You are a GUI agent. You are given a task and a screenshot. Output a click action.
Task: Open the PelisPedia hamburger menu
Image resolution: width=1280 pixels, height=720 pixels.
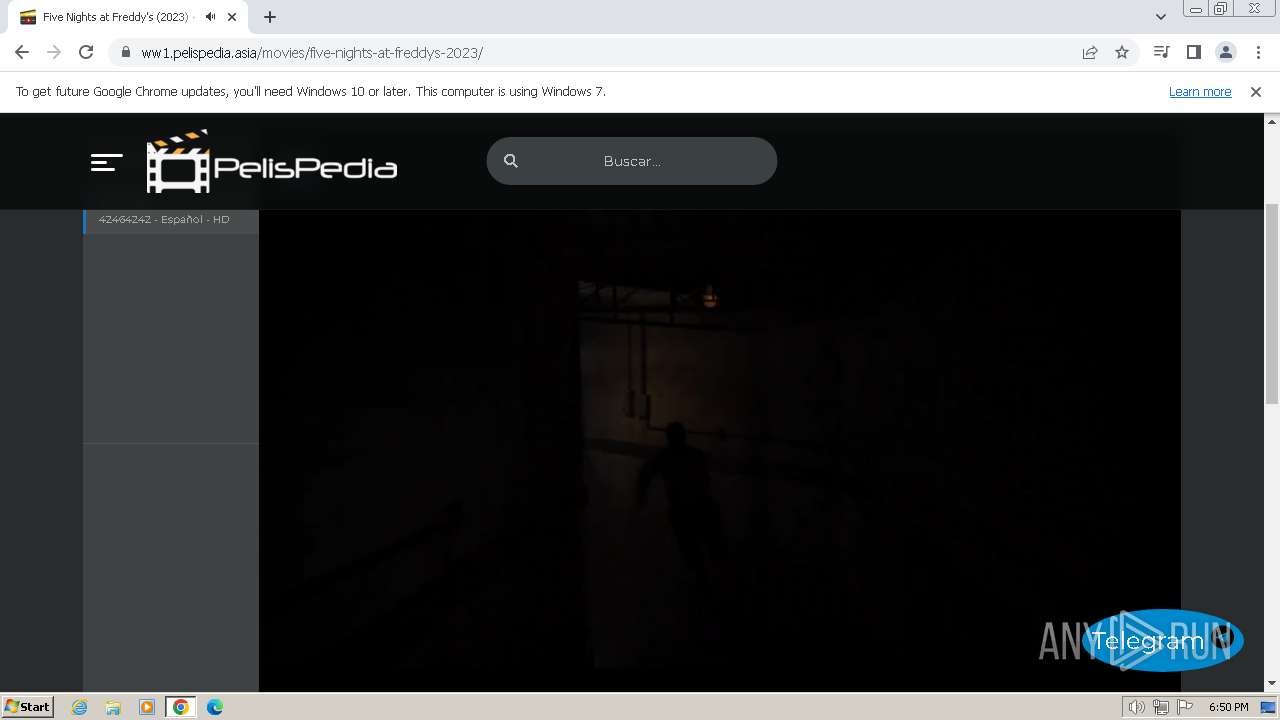[x=106, y=162]
